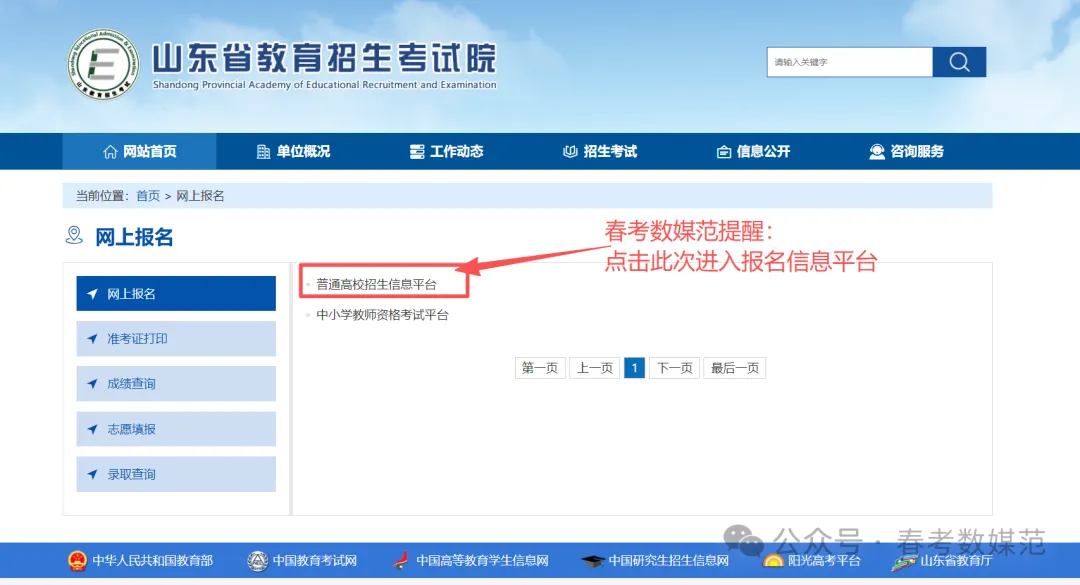Open the 咨询服务 navigation menu
Viewport: 1080px width, 585px height.
[x=906, y=152]
